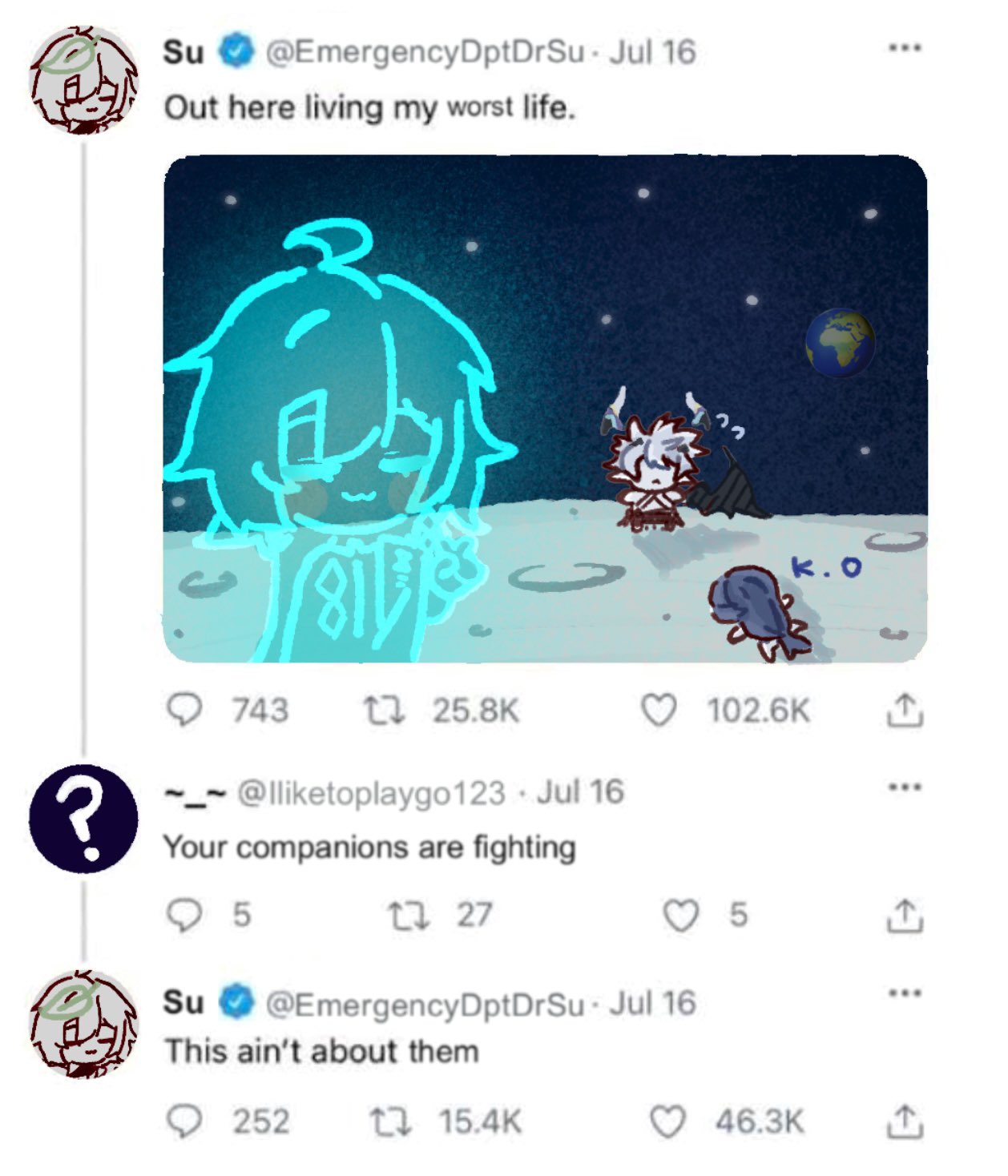The image size is (1008, 1176).
Task: Open the question mark avatar profile
Action: pos(83,819)
